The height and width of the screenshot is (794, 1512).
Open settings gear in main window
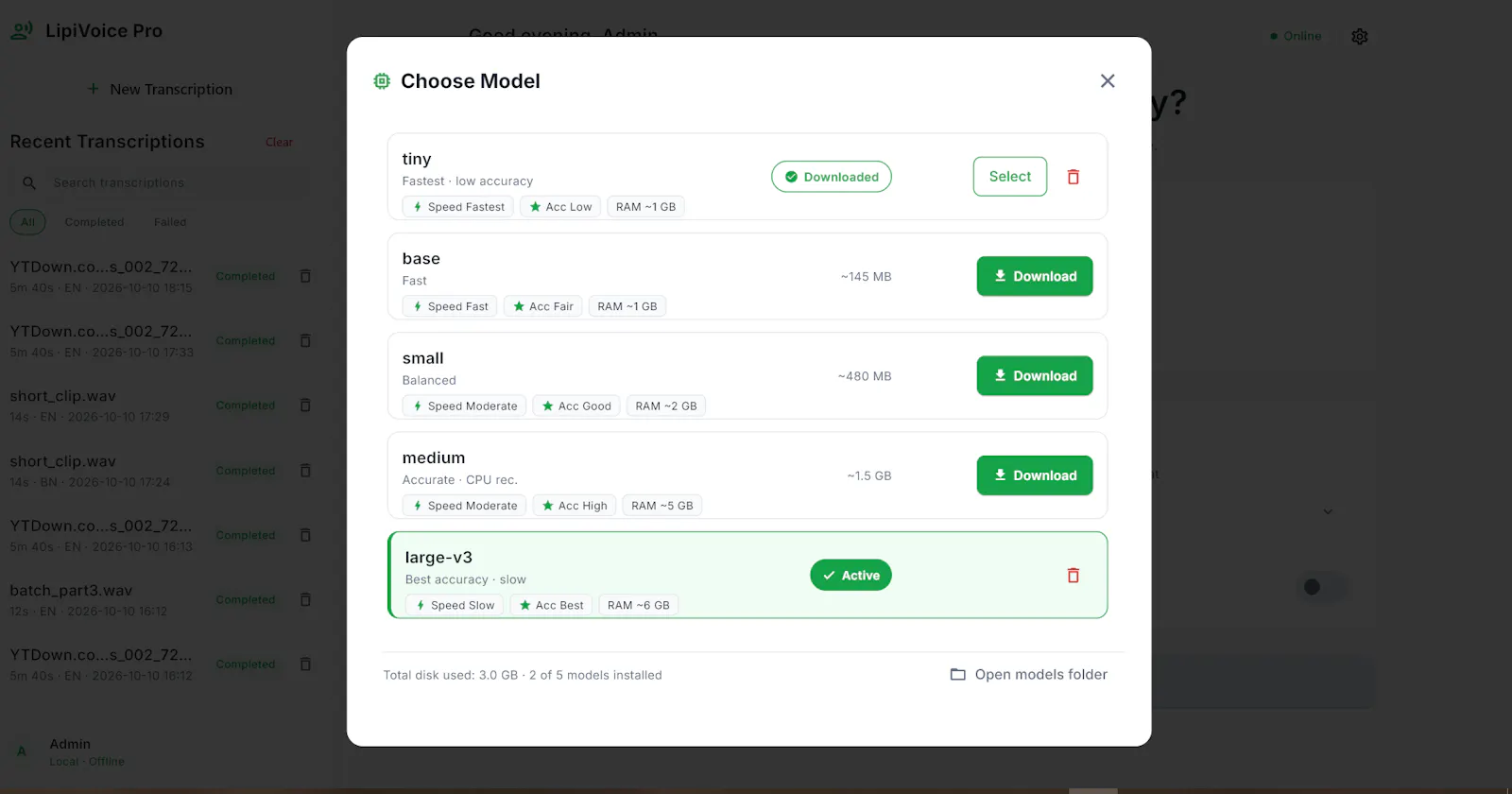click(x=1360, y=36)
